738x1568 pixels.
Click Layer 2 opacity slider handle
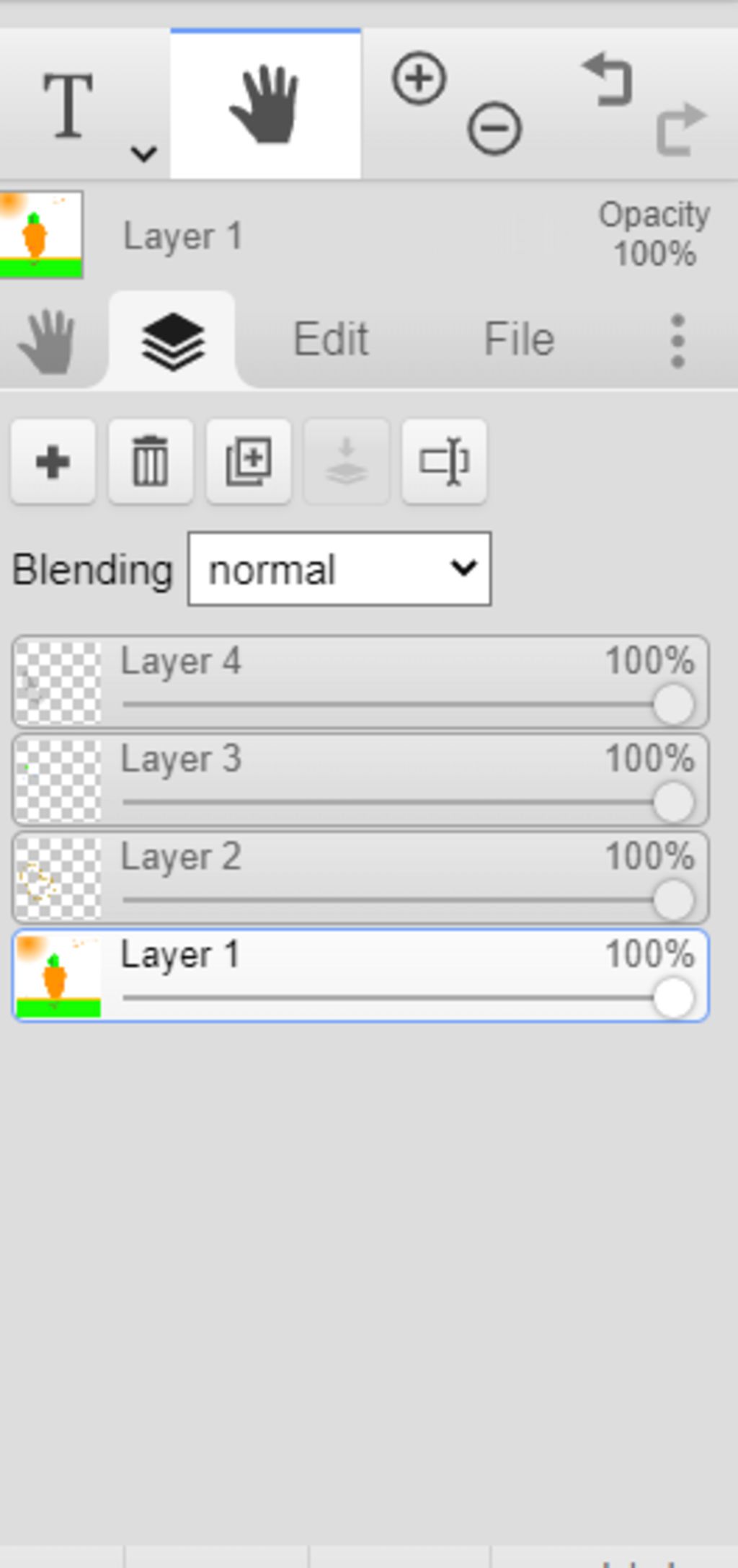[x=673, y=900]
